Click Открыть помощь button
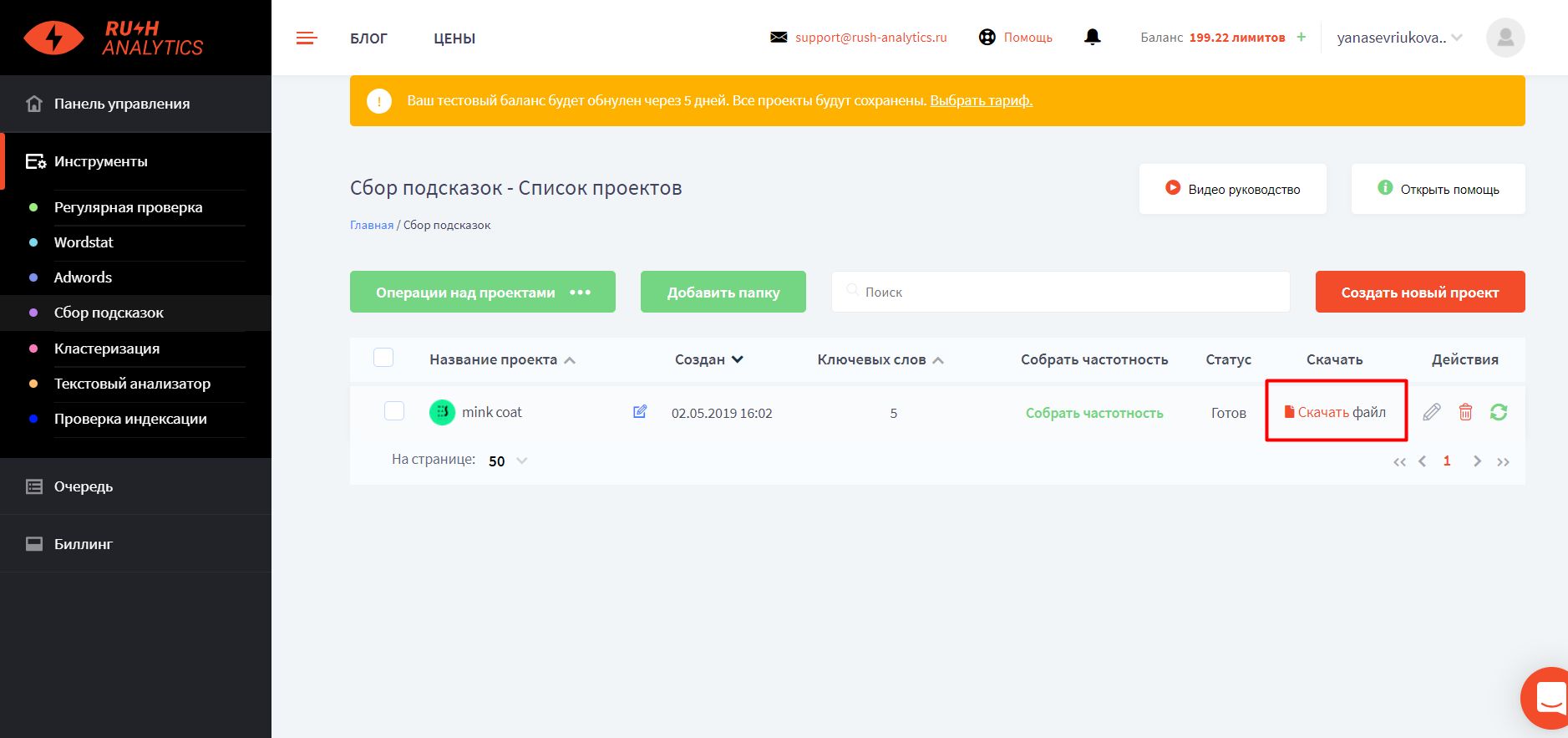This screenshot has width=1568, height=738. click(x=1439, y=189)
